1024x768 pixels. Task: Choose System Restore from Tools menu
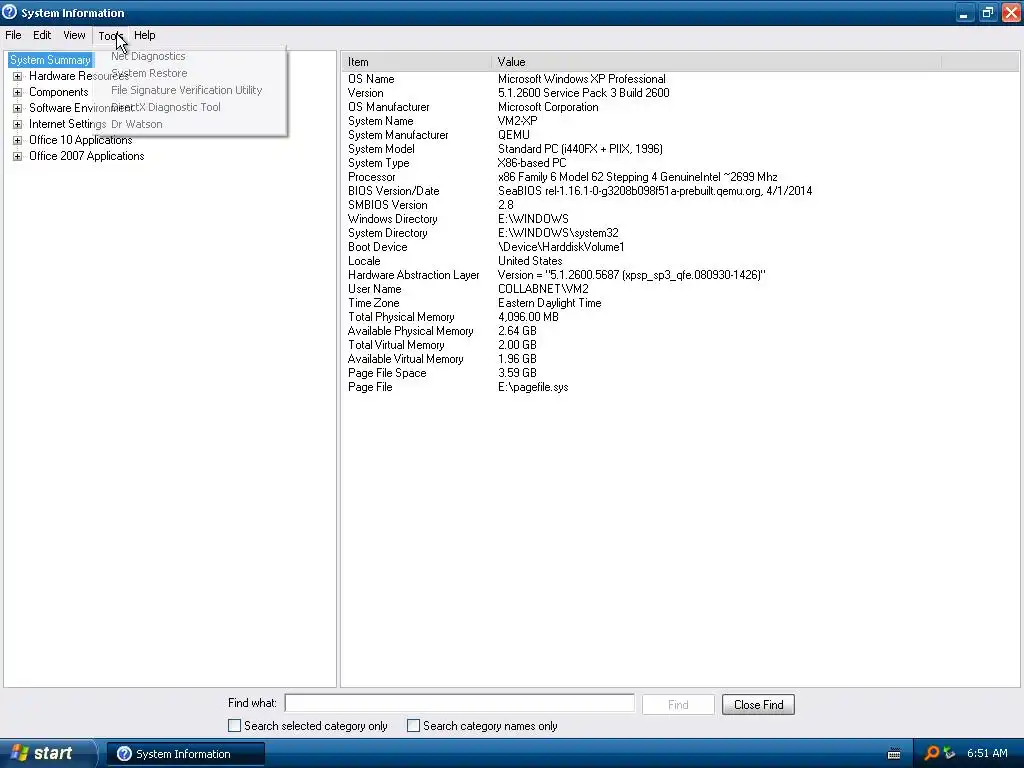tap(149, 73)
